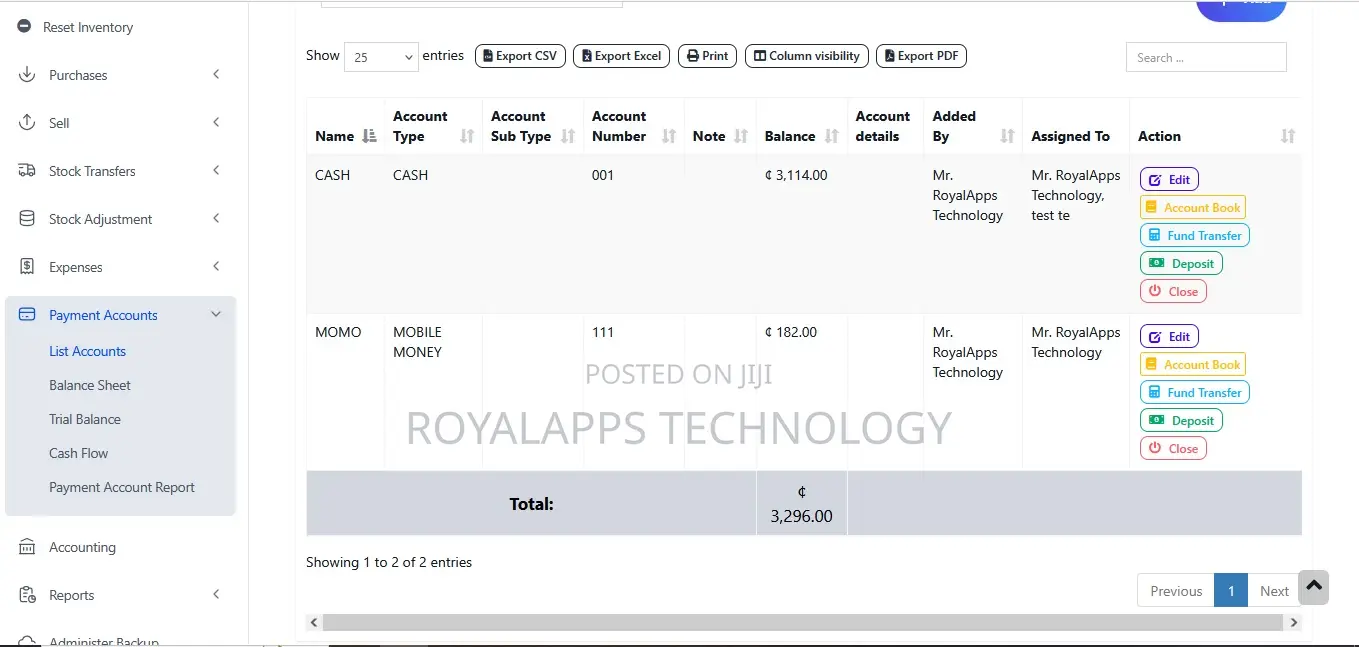Image resolution: width=1359 pixels, height=647 pixels.
Task: Open Account Book for CASH account
Action: [x=1193, y=208]
